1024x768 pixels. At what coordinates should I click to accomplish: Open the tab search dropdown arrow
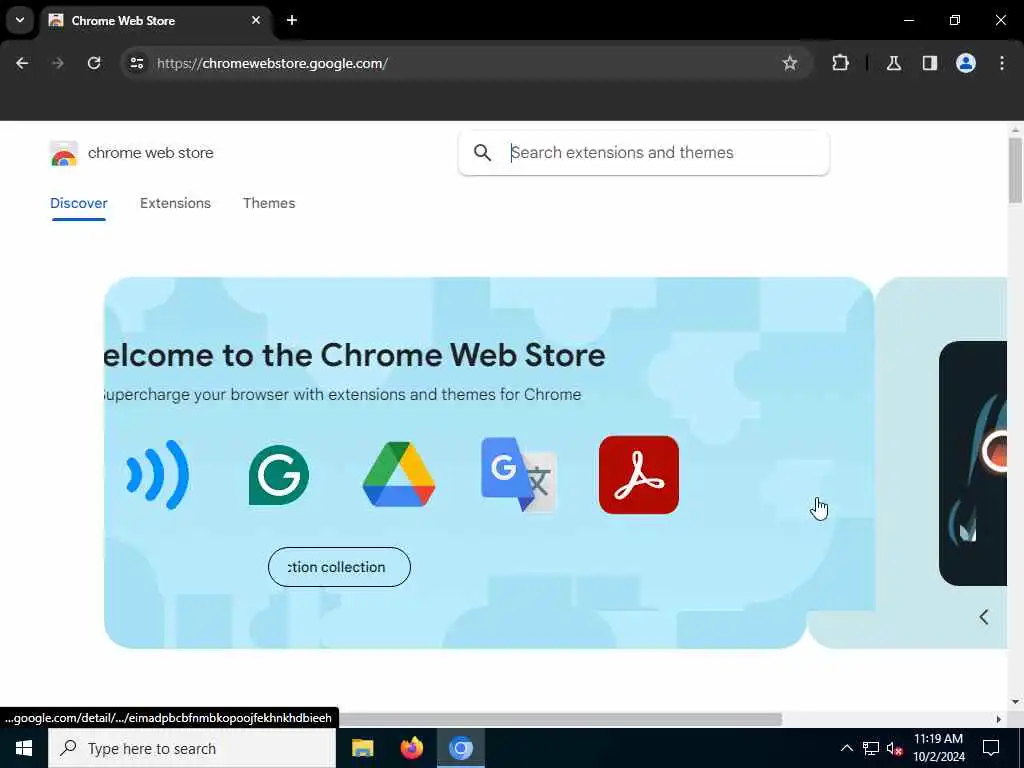coord(20,20)
